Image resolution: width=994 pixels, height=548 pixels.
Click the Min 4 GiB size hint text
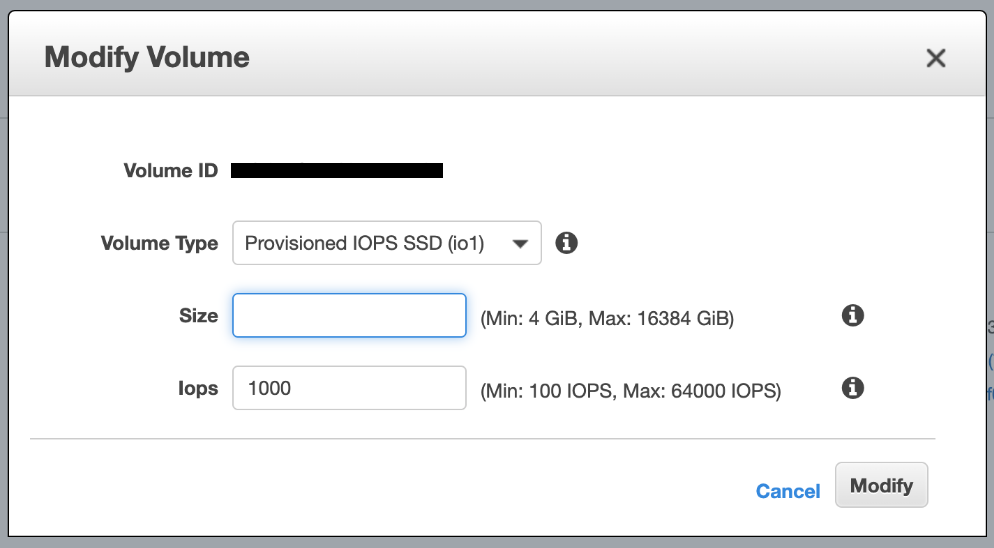[607, 318]
